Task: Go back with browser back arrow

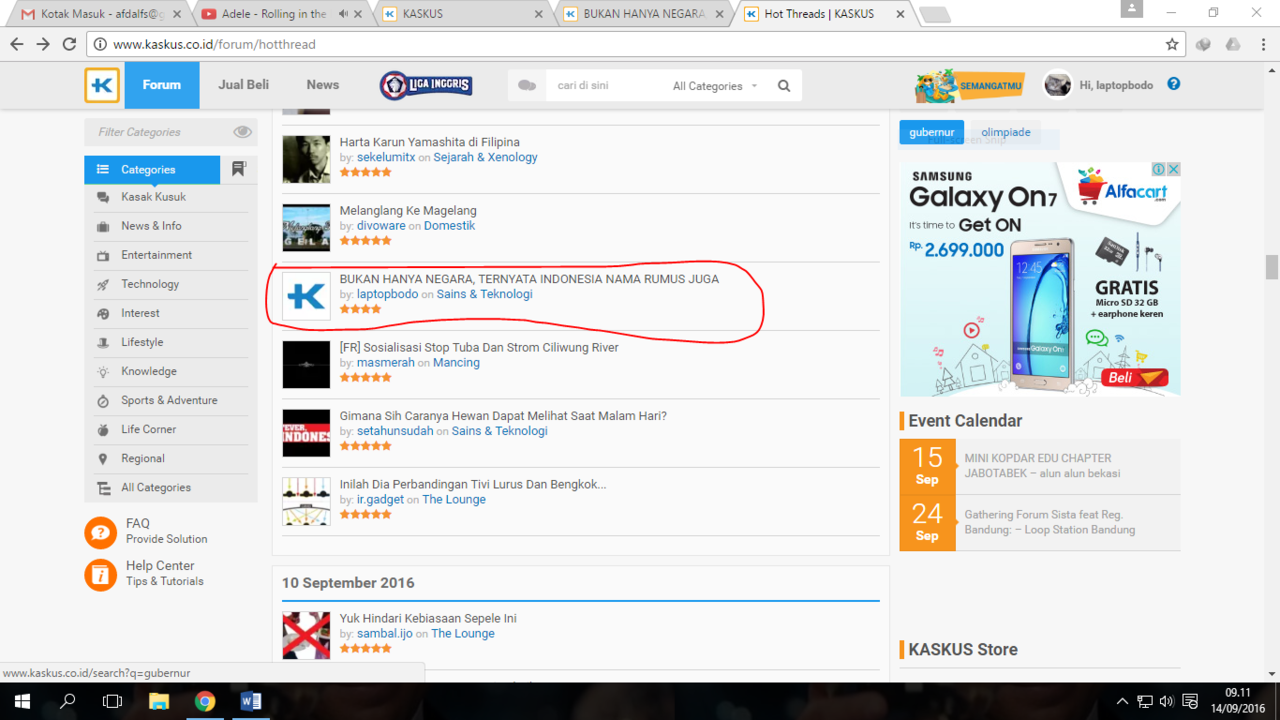Action: 17,44
